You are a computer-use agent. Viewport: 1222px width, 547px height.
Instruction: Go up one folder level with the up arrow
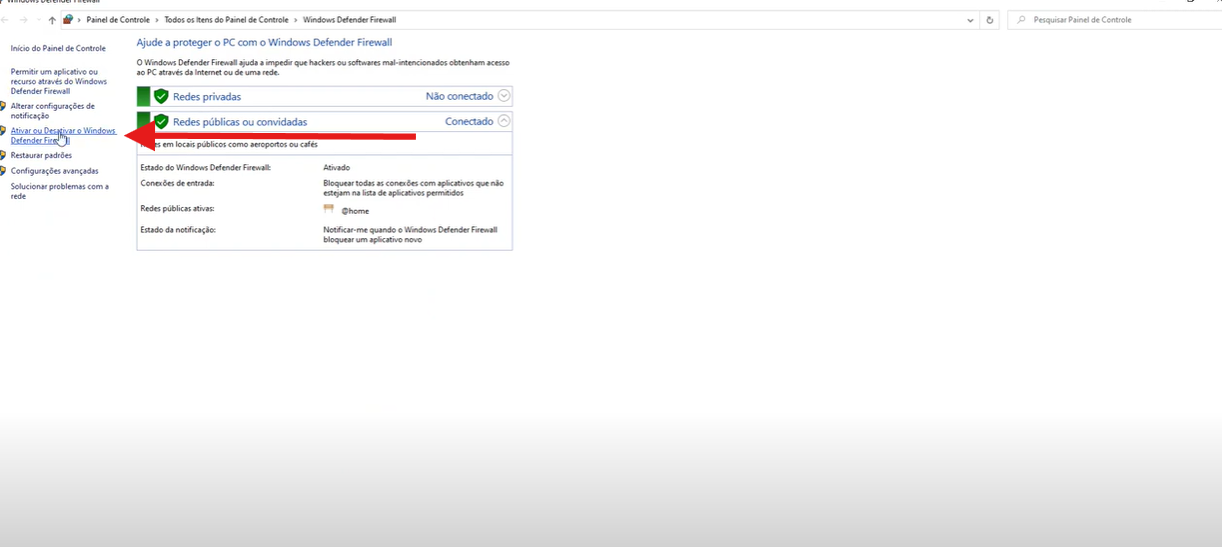[52, 20]
